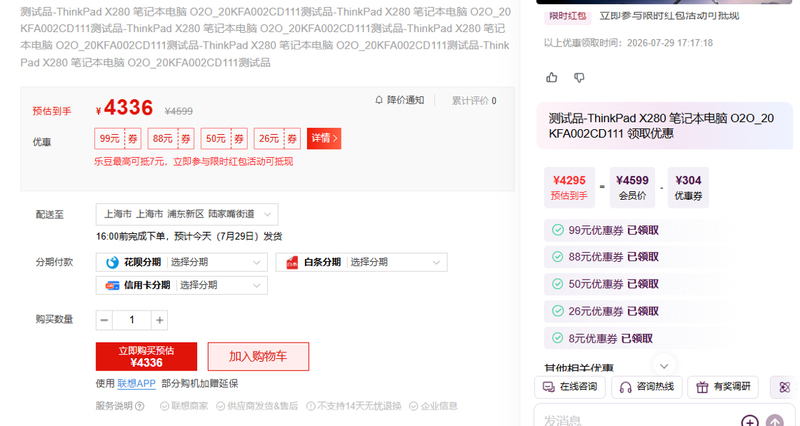Click the 不支持14天无忧退换 service label
800x426 pixels.
click(354, 406)
